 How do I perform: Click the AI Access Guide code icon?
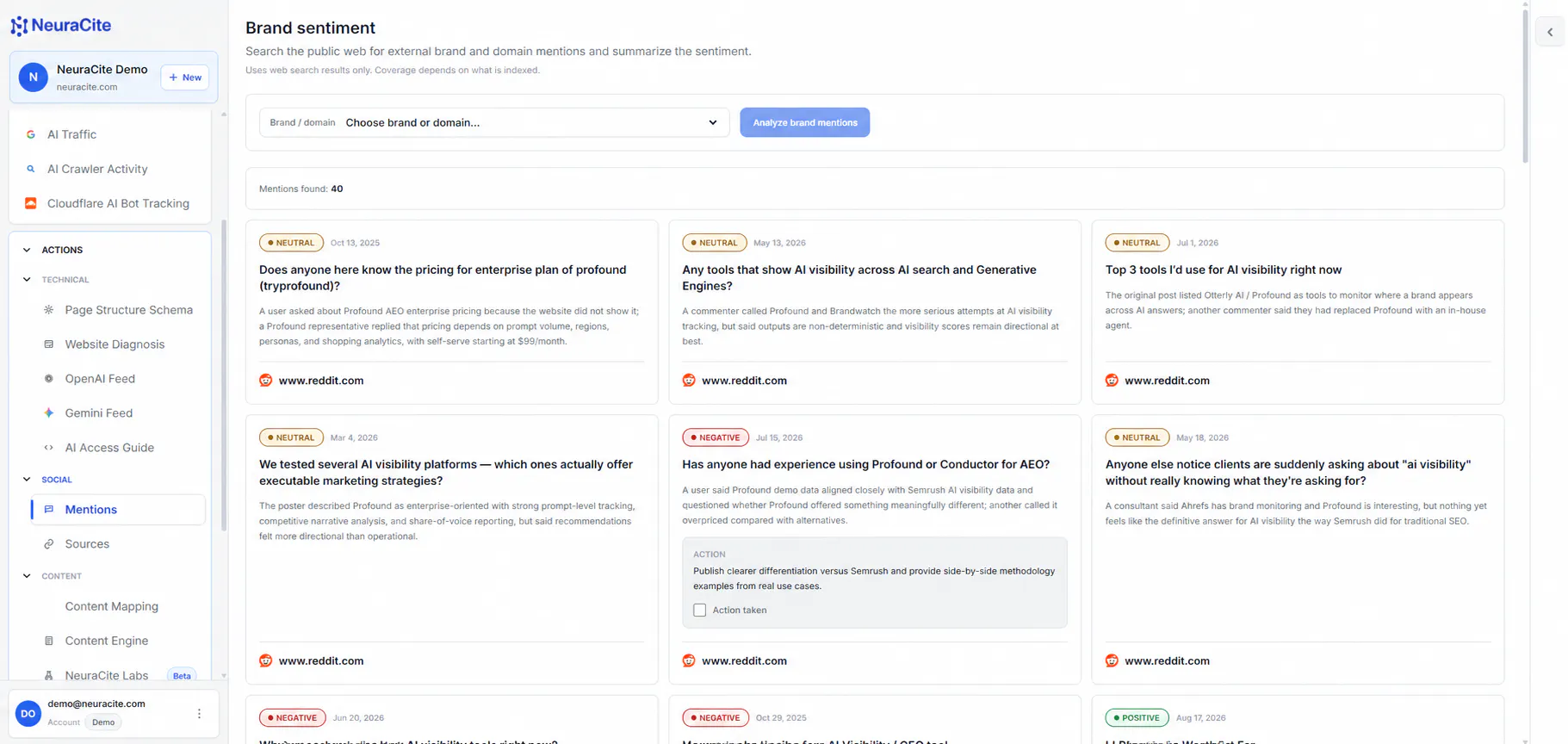[x=49, y=448]
